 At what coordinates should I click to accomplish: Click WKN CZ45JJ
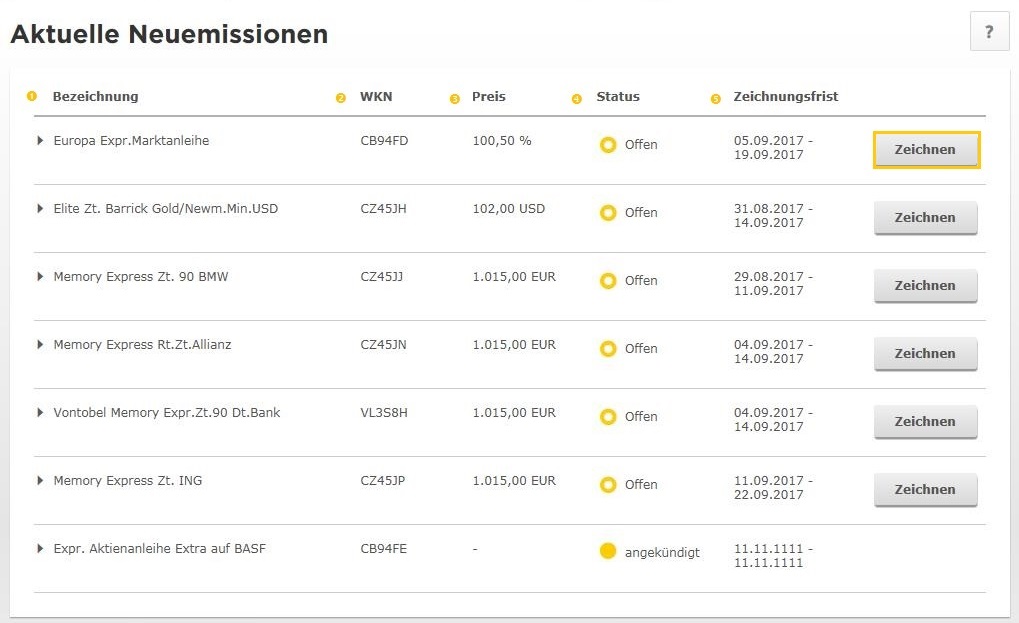pos(381,277)
